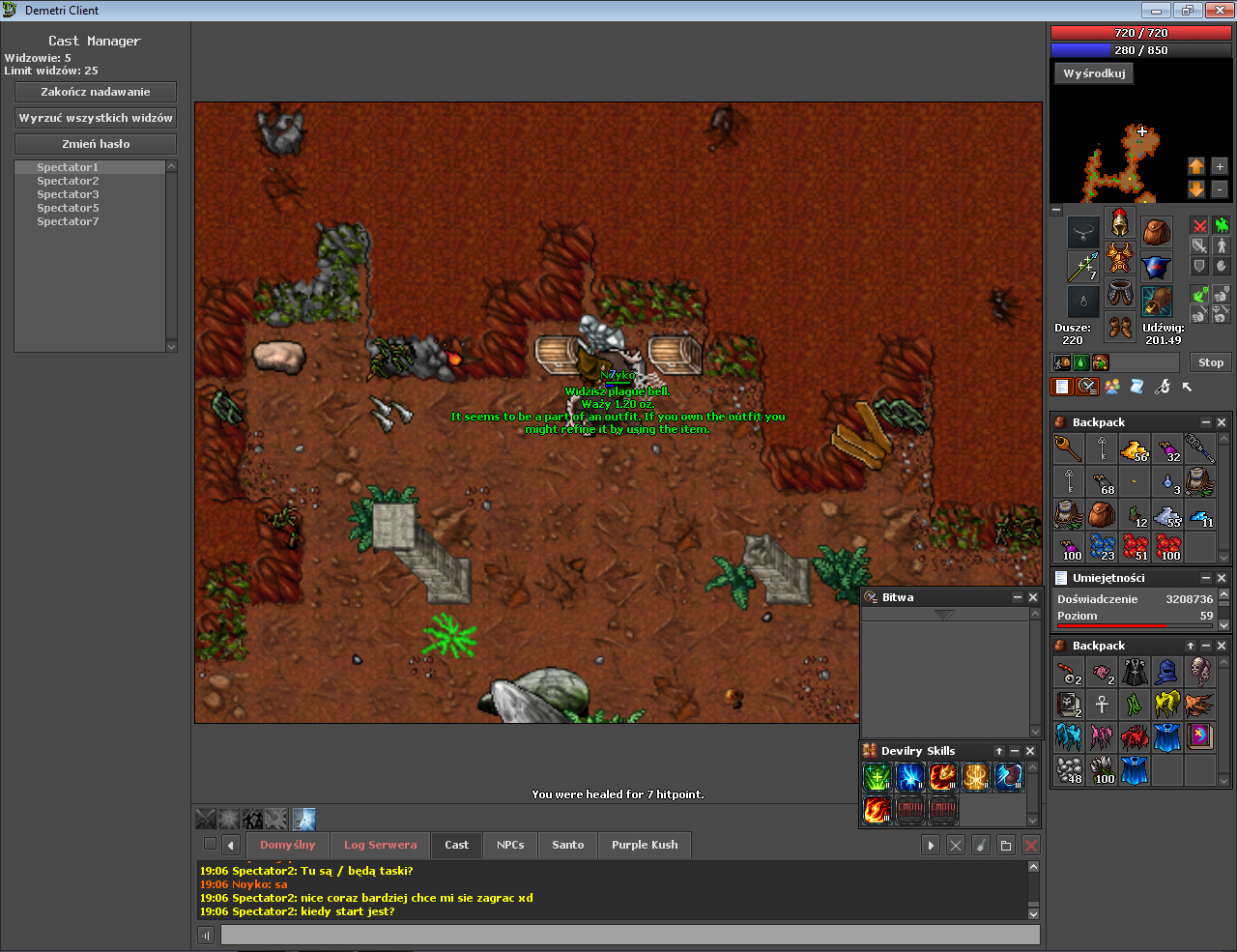Minimize the first Backpack panel
Screen dimensions: 1237x952
click(x=1205, y=422)
